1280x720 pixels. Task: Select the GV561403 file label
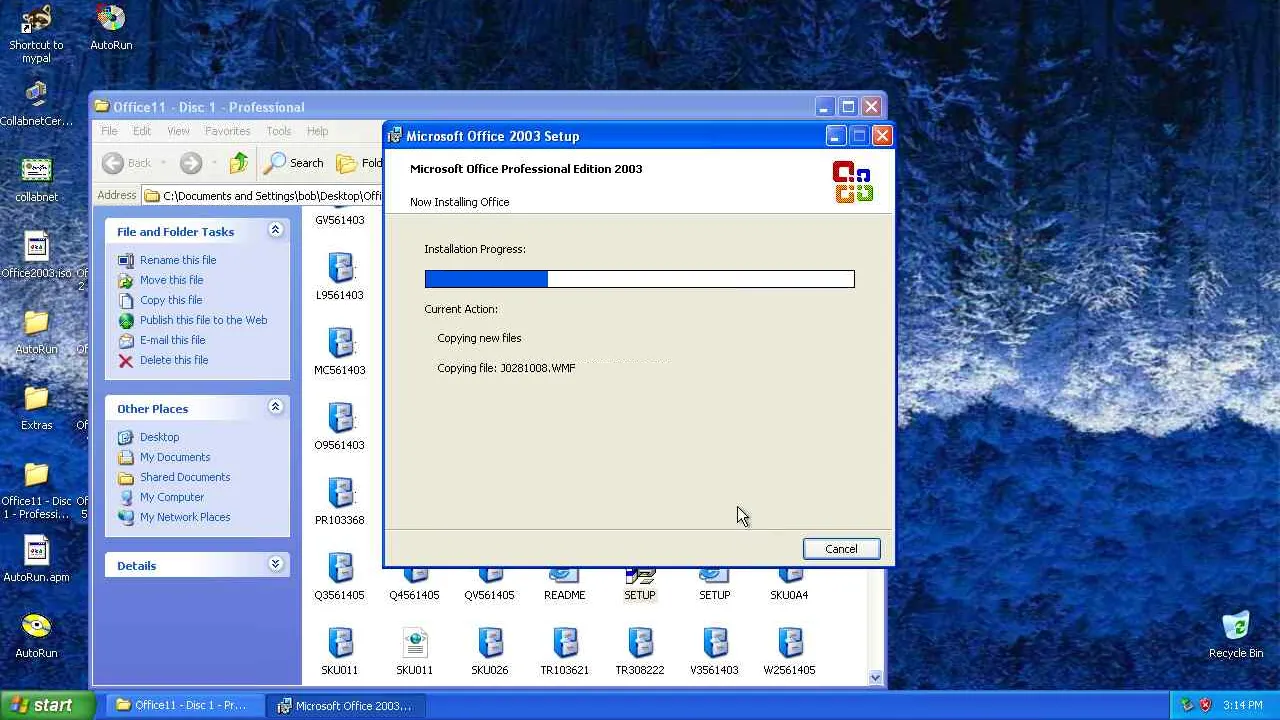(x=340, y=220)
